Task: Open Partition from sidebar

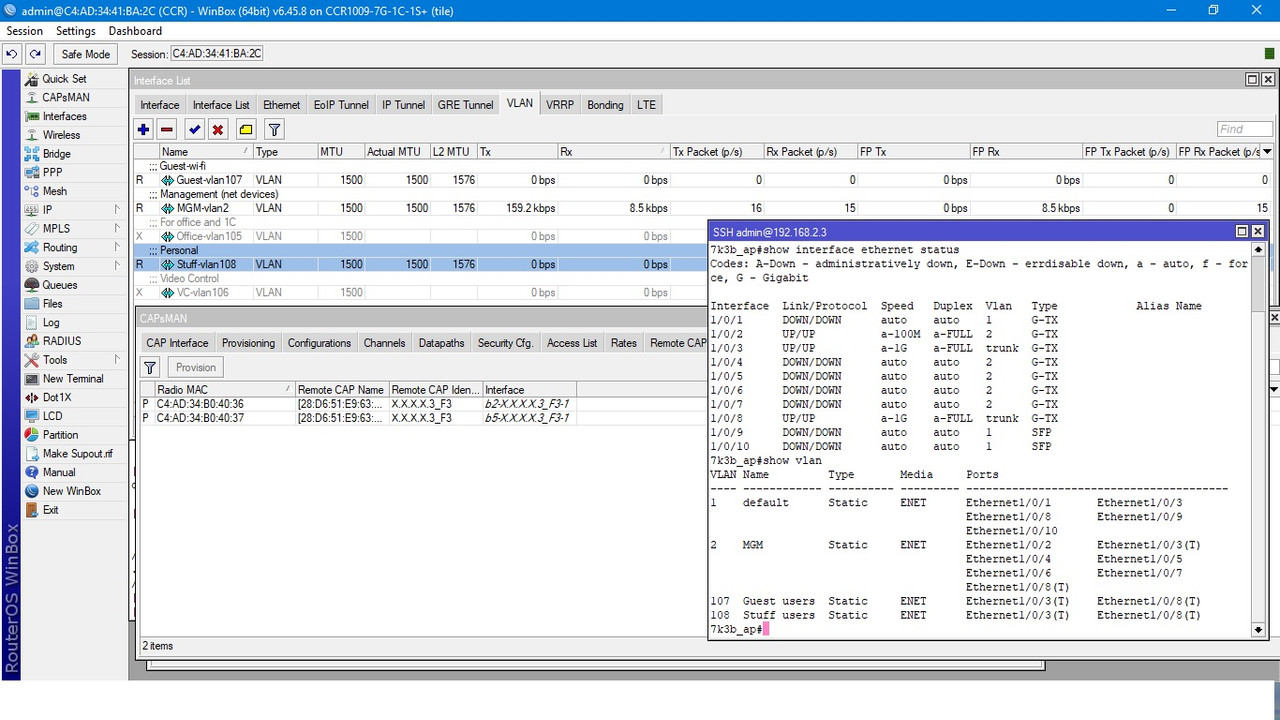Action: [x=60, y=435]
